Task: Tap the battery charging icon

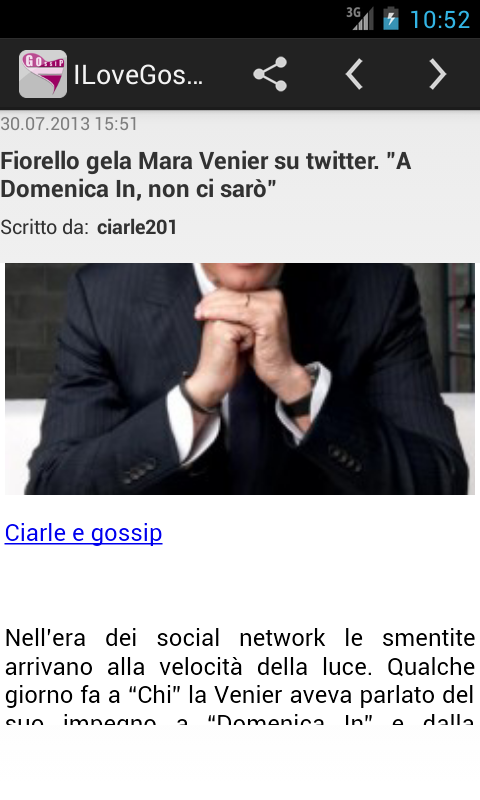Action: pyautogui.click(x=391, y=18)
